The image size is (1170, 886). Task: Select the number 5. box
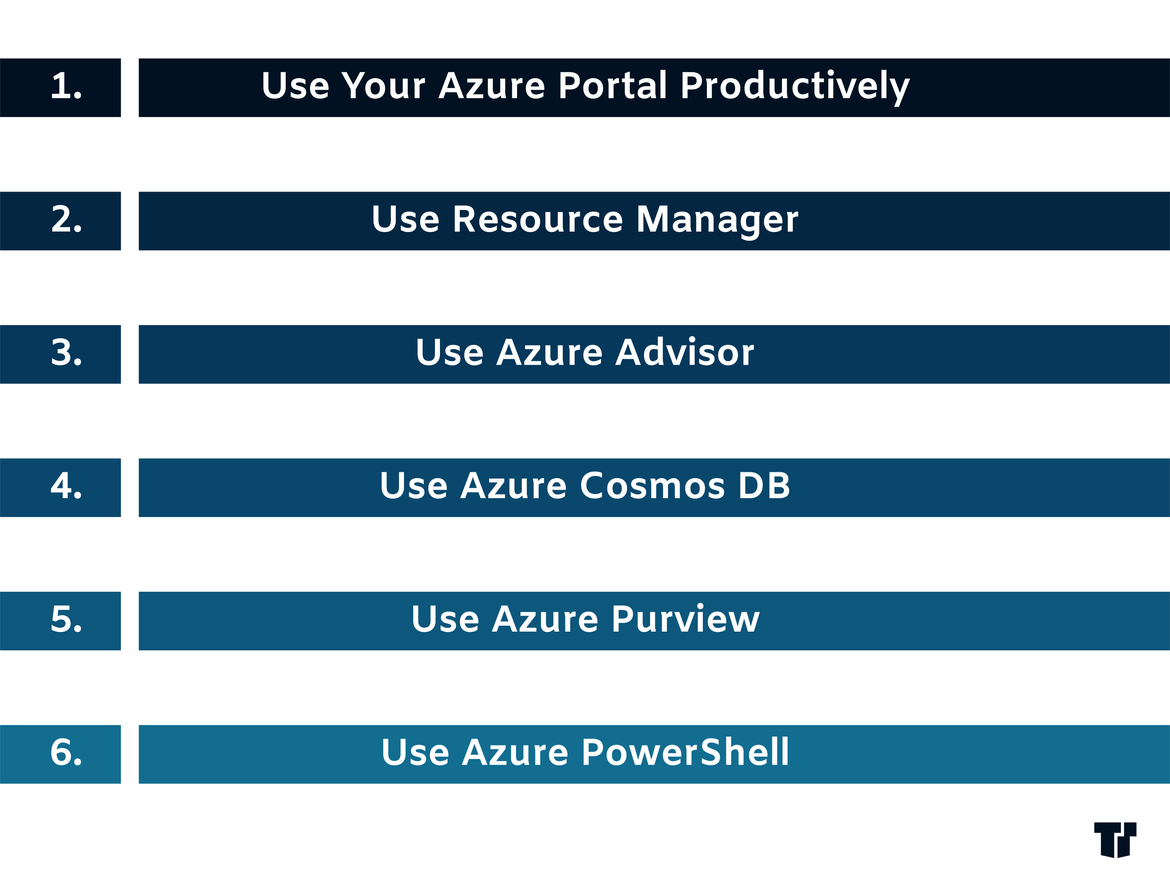(60, 620)
